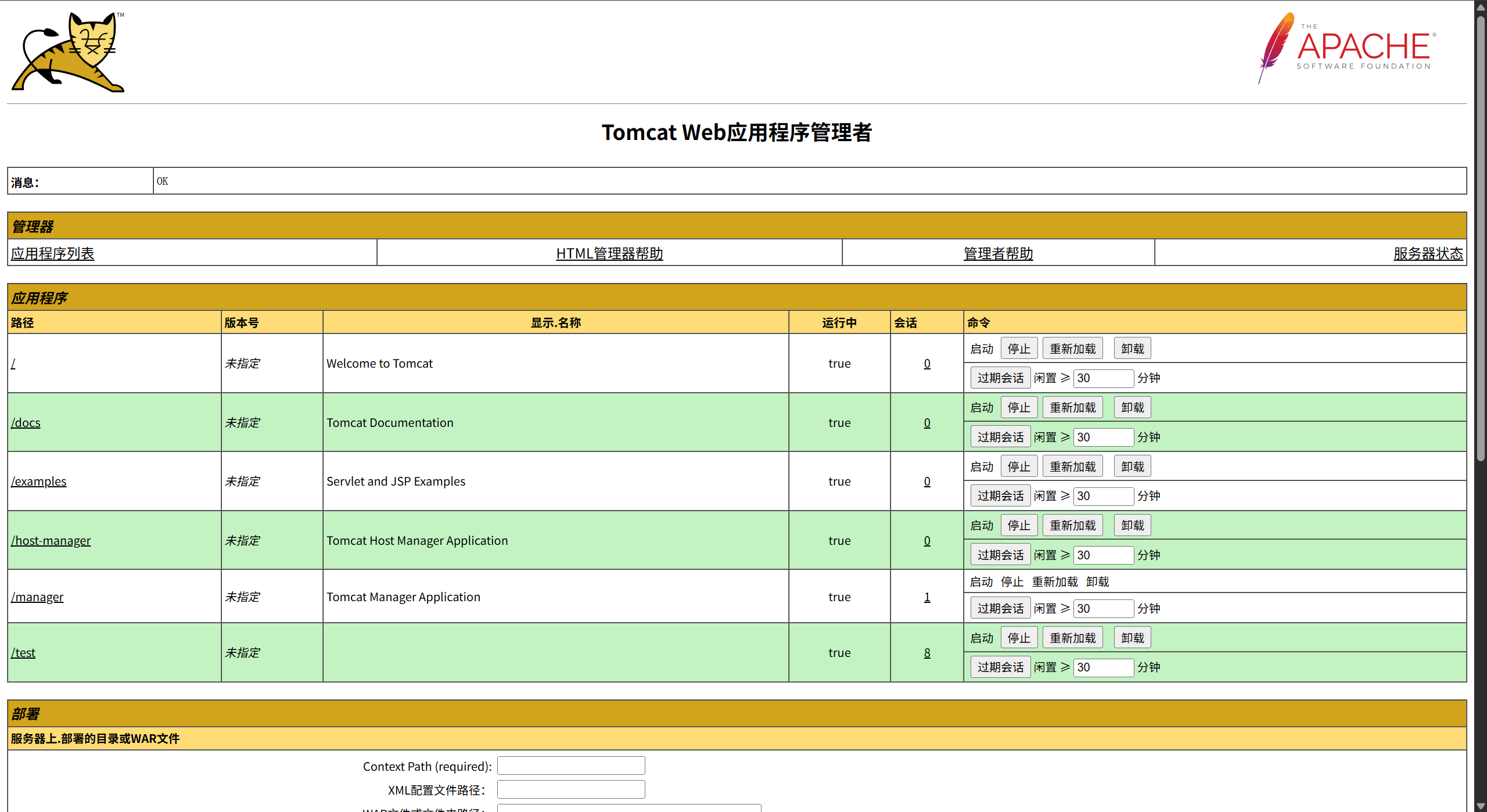Screen dimensions: 1487x812
Task: Click session count 8 for /test
Action: click(927, 653)
